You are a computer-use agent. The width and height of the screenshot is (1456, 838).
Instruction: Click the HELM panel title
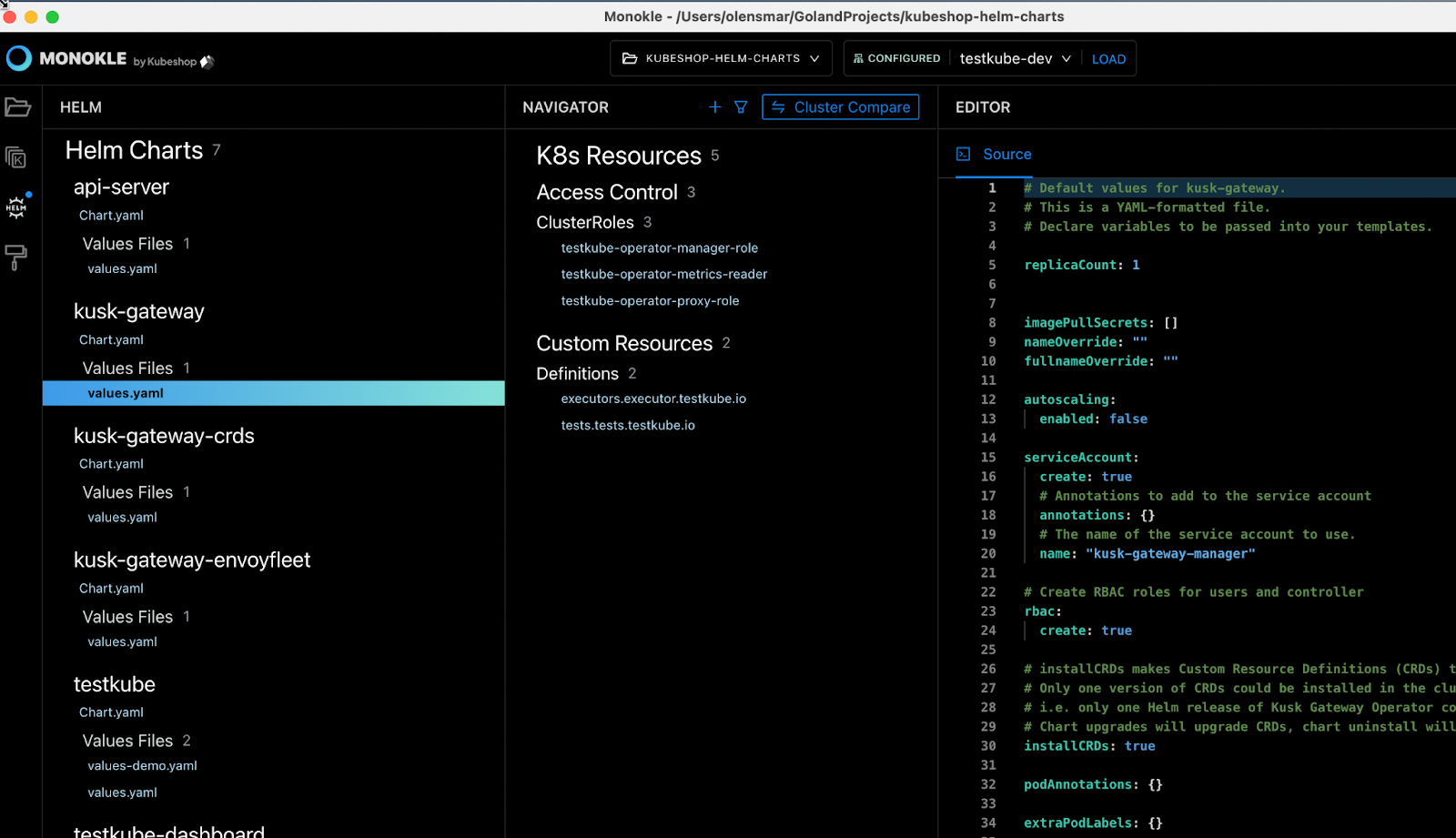pyautogui.click(x=81, y=107)
